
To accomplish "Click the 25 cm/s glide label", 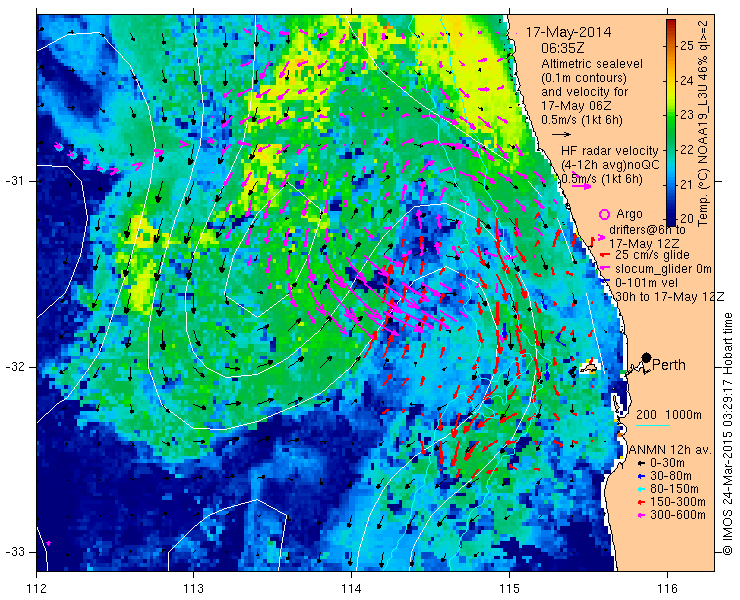I will coord(652,255).
